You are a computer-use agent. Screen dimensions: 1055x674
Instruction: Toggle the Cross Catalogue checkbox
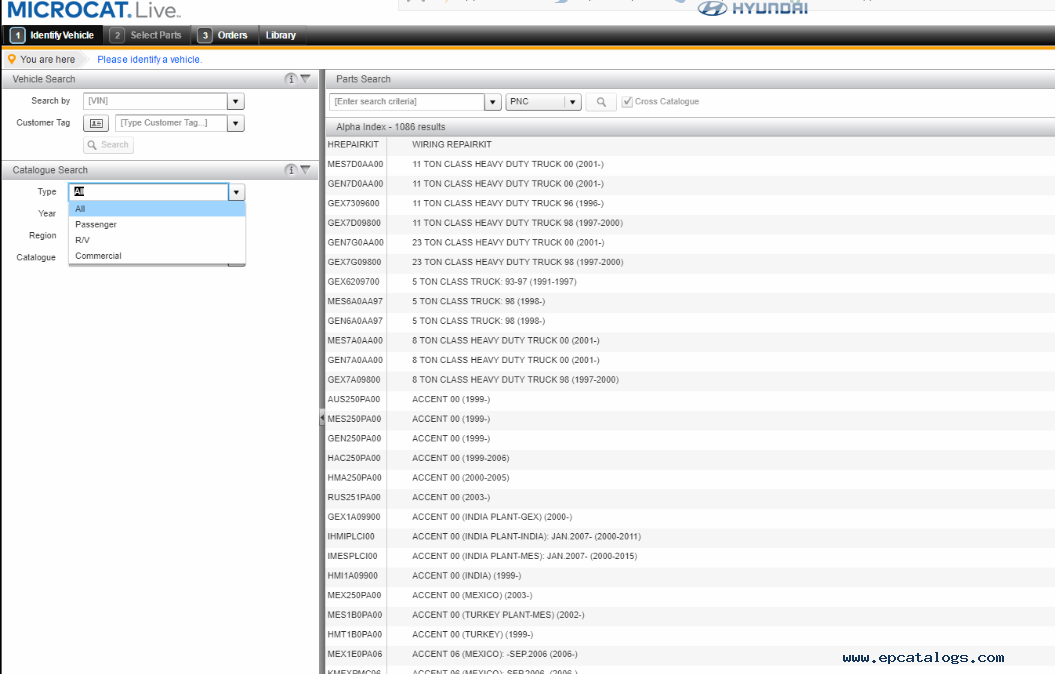[627, 102]
